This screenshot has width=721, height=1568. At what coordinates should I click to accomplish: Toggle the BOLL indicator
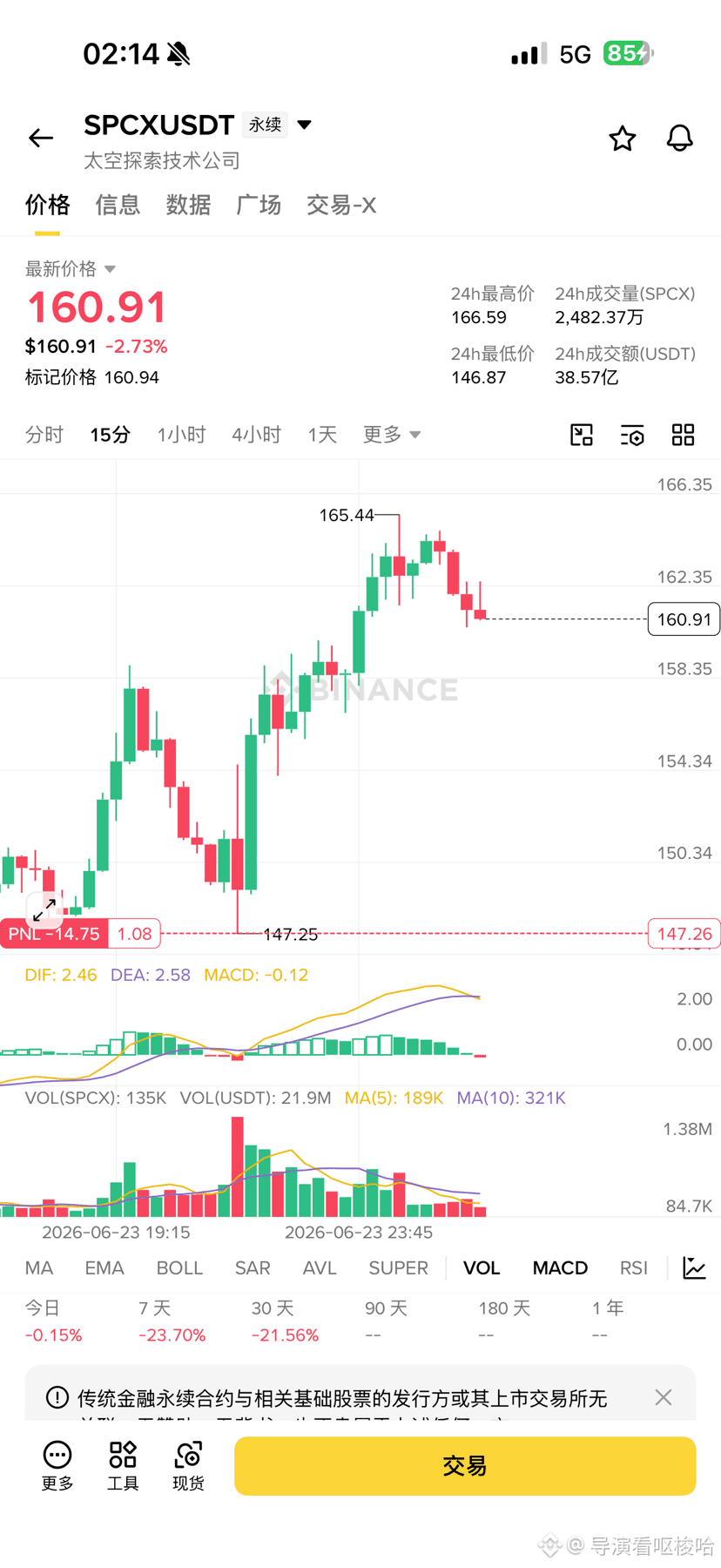point(179,1268)
